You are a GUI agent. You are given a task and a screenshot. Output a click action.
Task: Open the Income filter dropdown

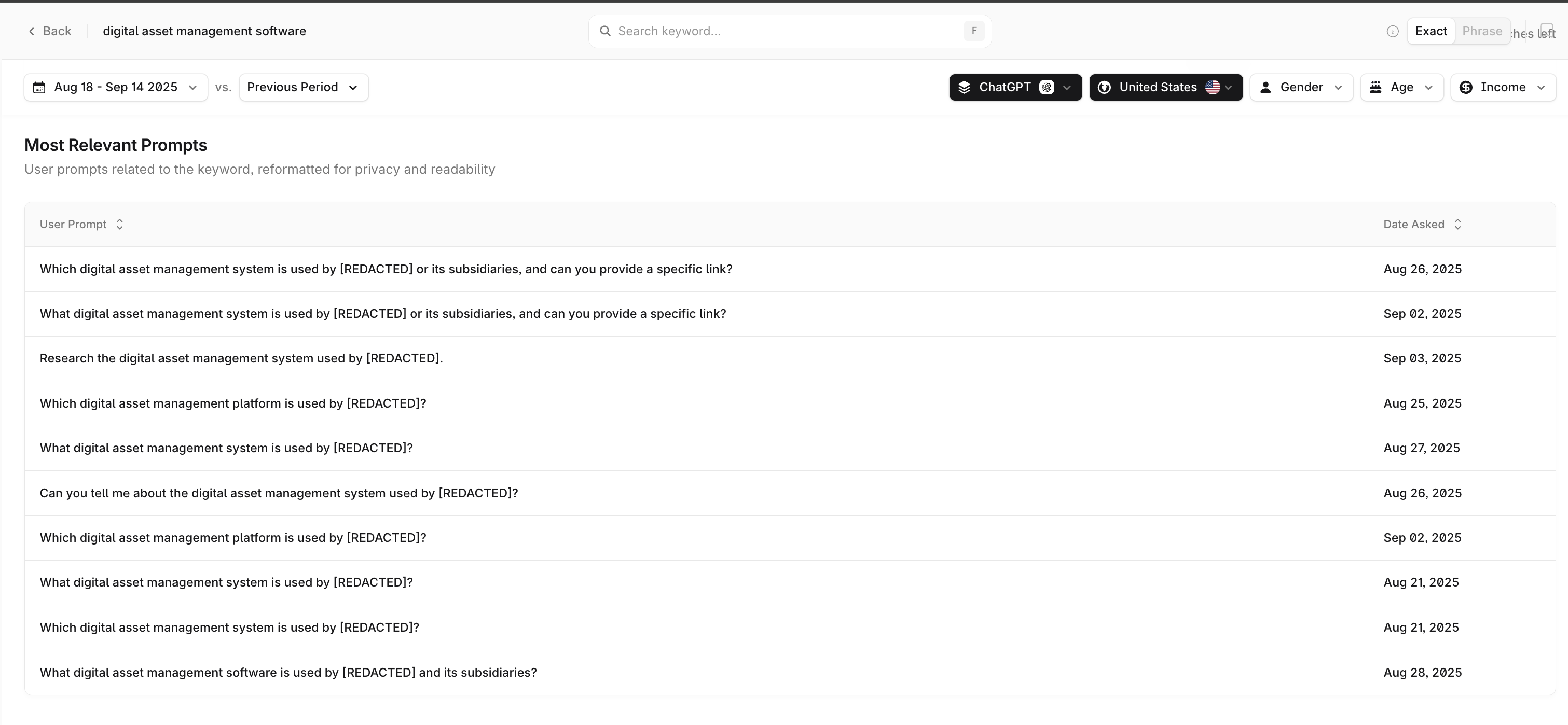(x=1503, y=87)
